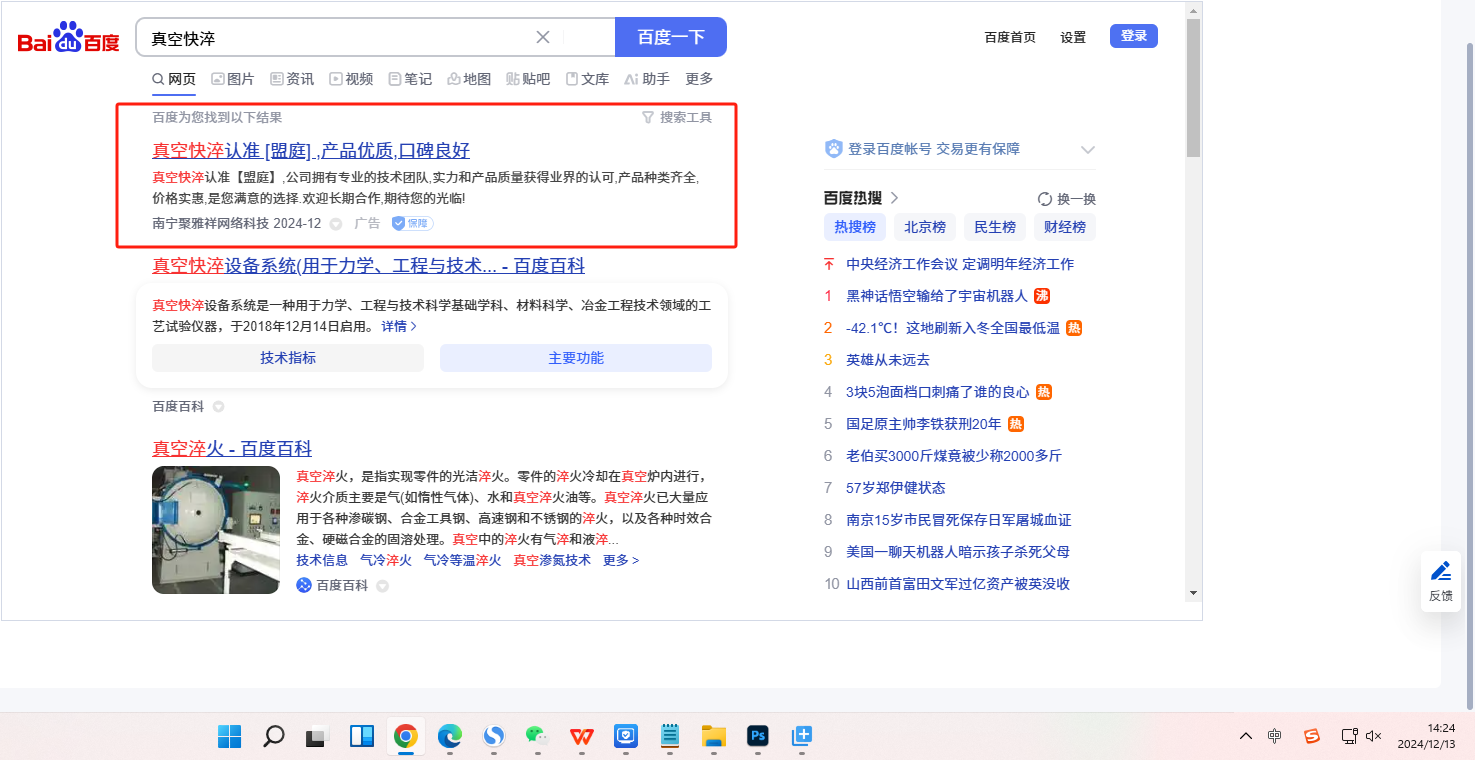Open WPS Office from taskbar
Screen dimensions: 1475x760
coord(581,737)
